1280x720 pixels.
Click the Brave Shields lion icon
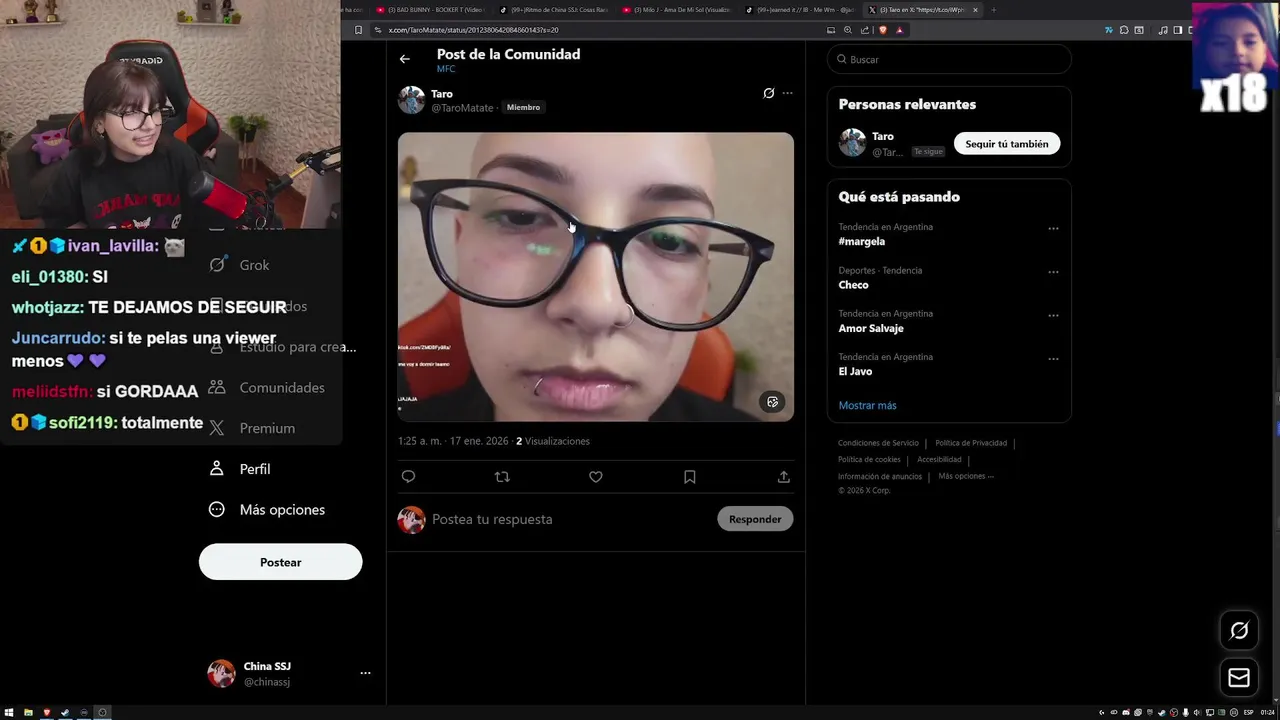click(884, 30)
